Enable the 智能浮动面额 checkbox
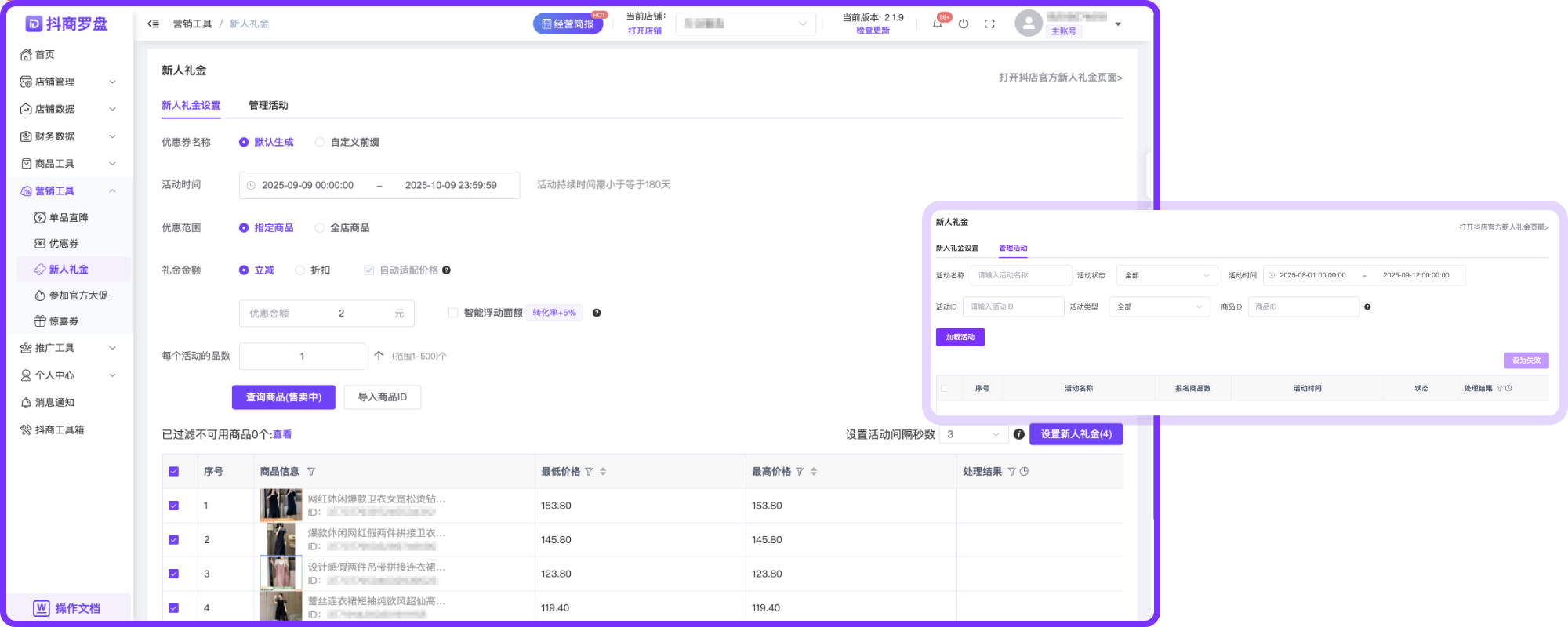Viewport: 1568px width, 627px height. click(453, 313)
